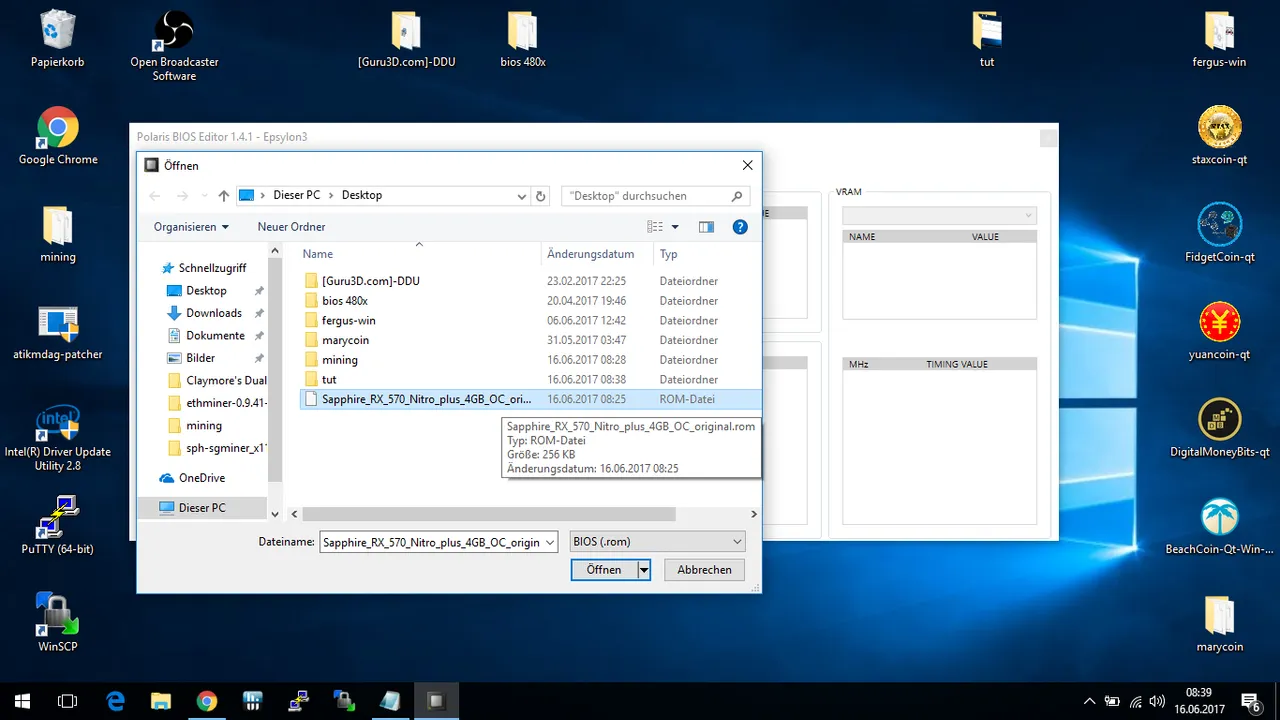Select Dieser PC in navigation pane

pyautogui.click(x=202, y=508)
